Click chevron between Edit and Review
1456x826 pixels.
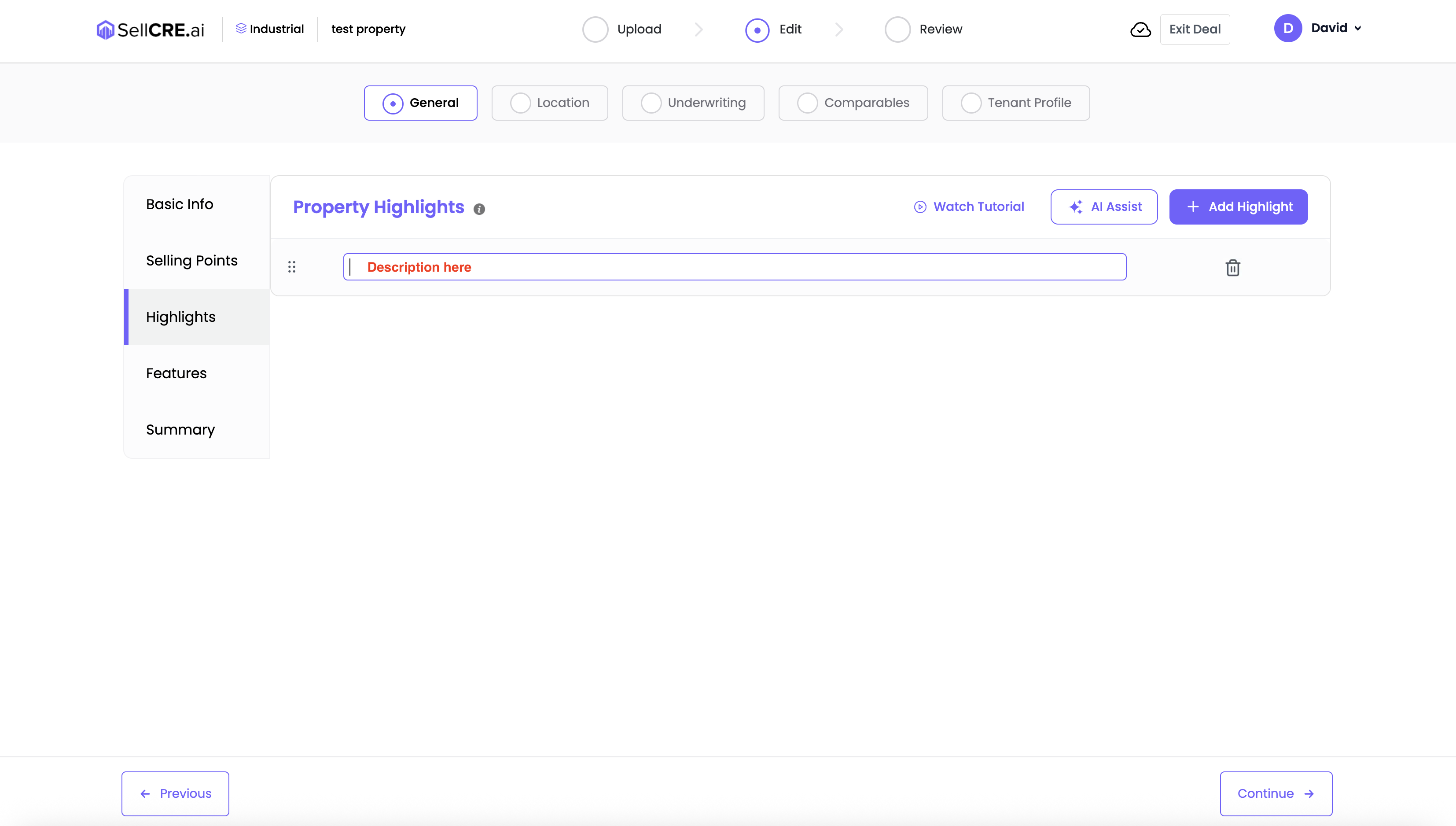coord(839,29)
